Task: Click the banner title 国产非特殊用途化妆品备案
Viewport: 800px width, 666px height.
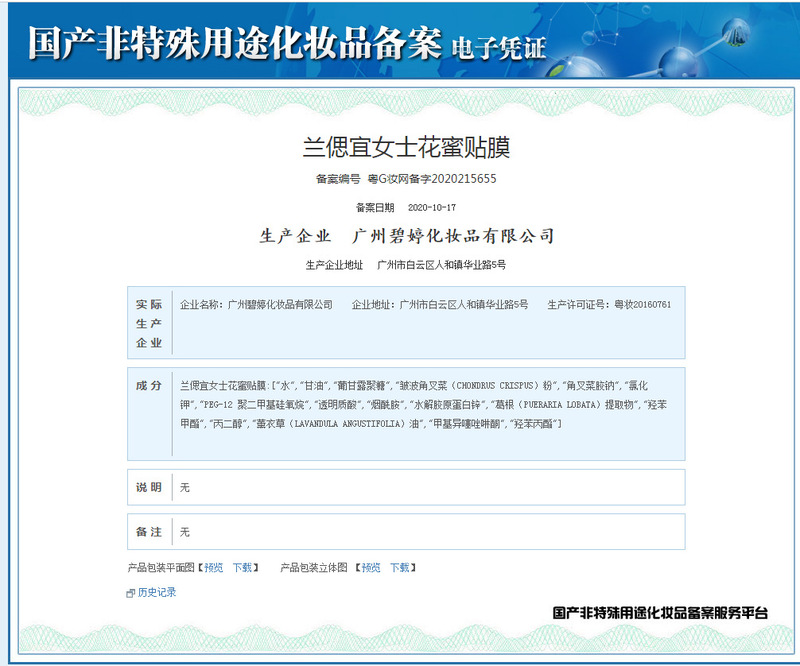Action: [235, 43]
